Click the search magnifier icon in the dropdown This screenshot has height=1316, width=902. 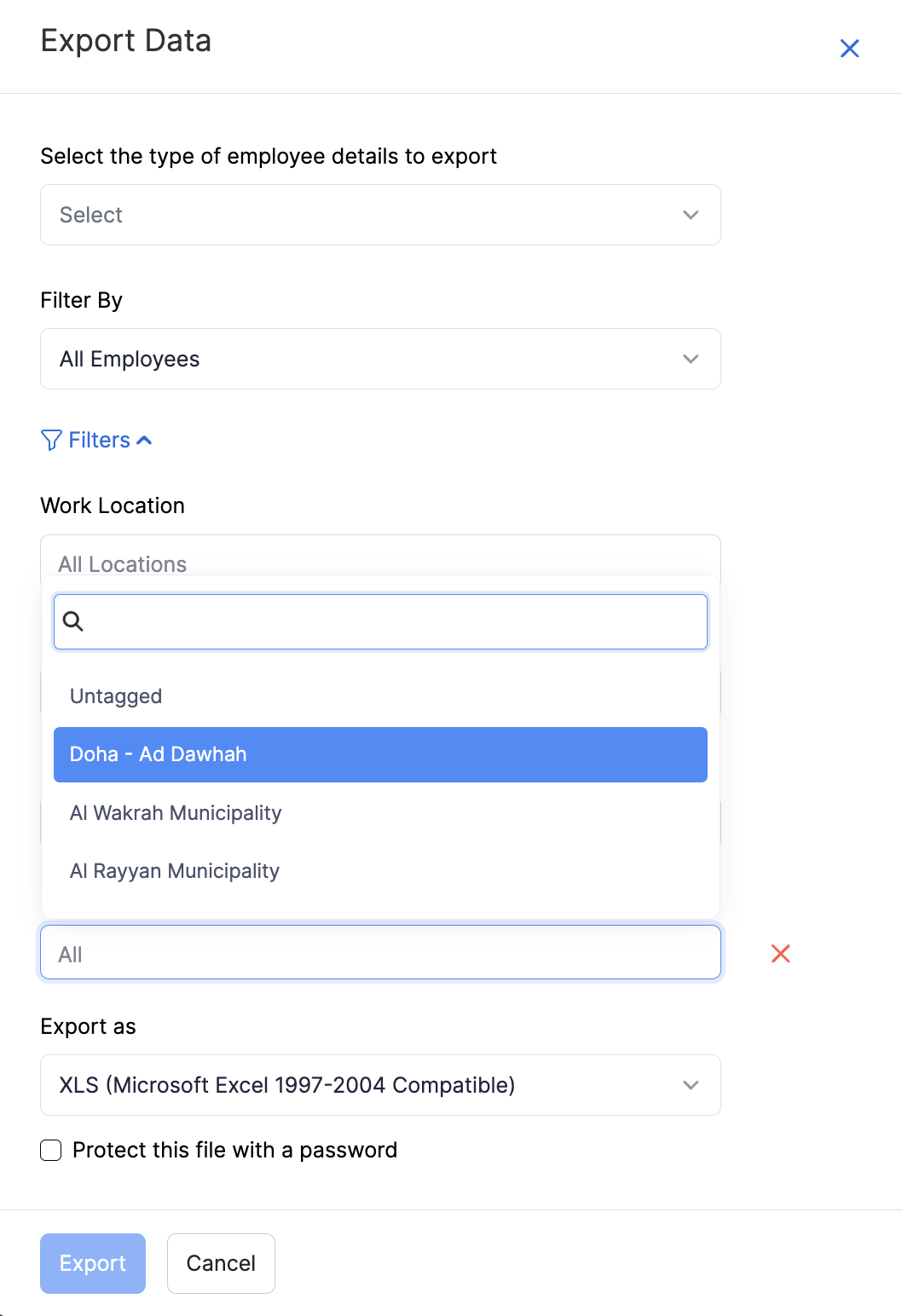(74, 621)
